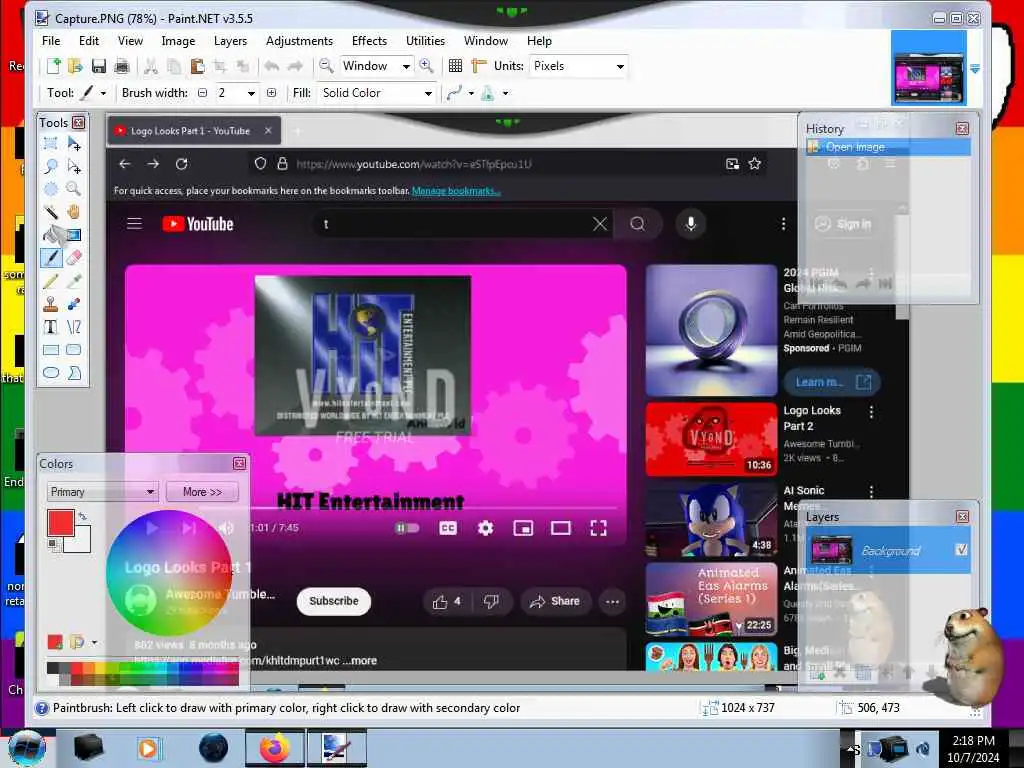Open the Effects menu
Viewport: 1024px width, 768px height.
point(369,40)
